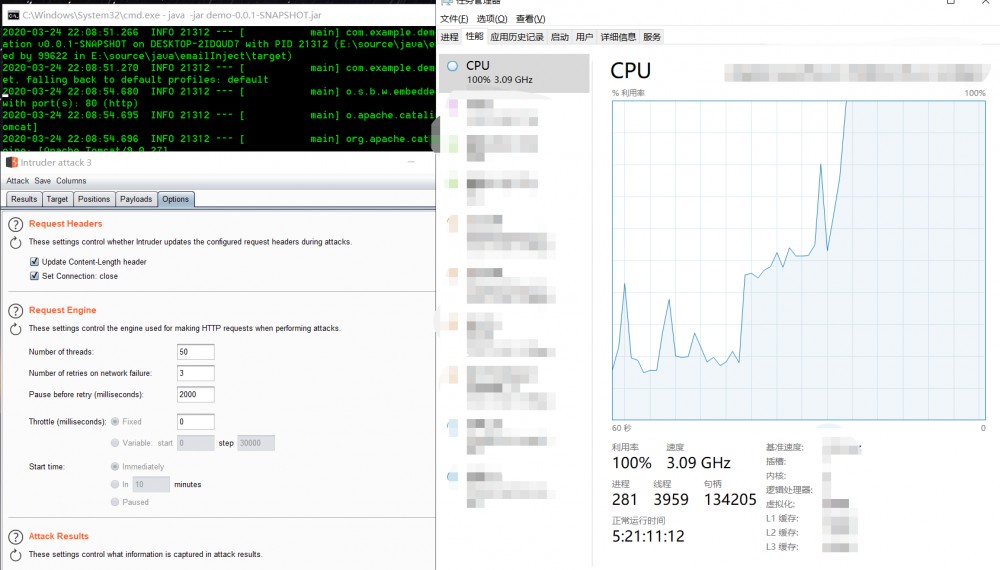
Task: Toggle Set Connection: close checkbox
Action: 34,276
